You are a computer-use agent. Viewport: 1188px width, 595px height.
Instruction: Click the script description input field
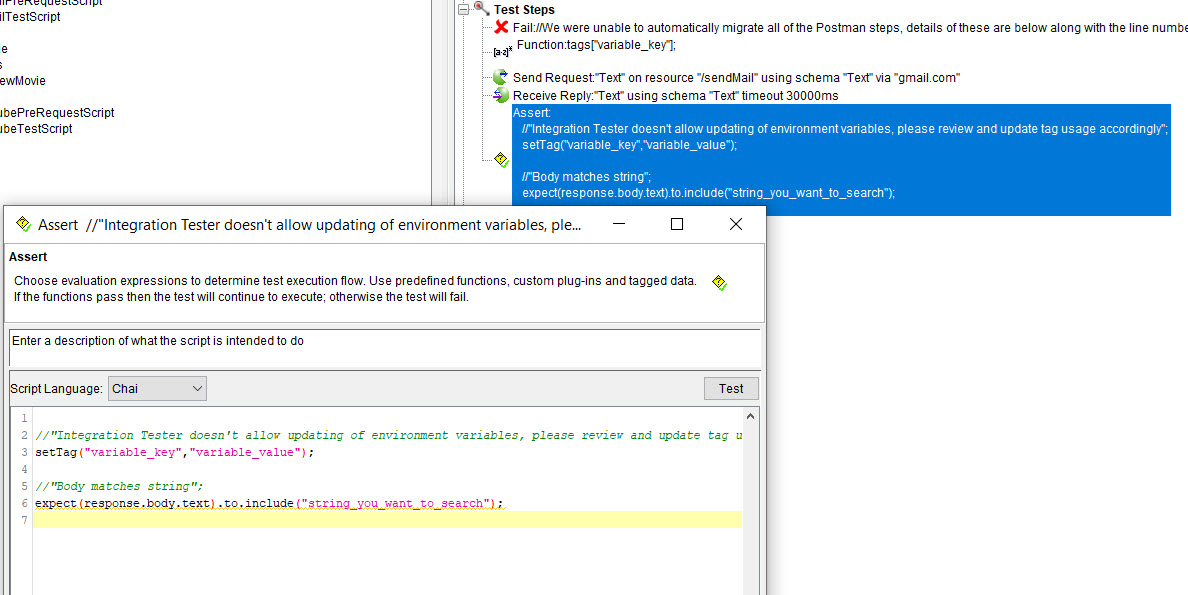[x=383, y=348]
